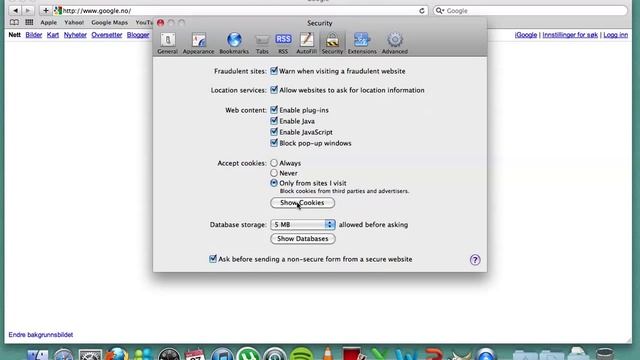This screenshot has height=360, width=640.
Task: Toggle Allow websites to ask for location
Action: coord(274,90)
